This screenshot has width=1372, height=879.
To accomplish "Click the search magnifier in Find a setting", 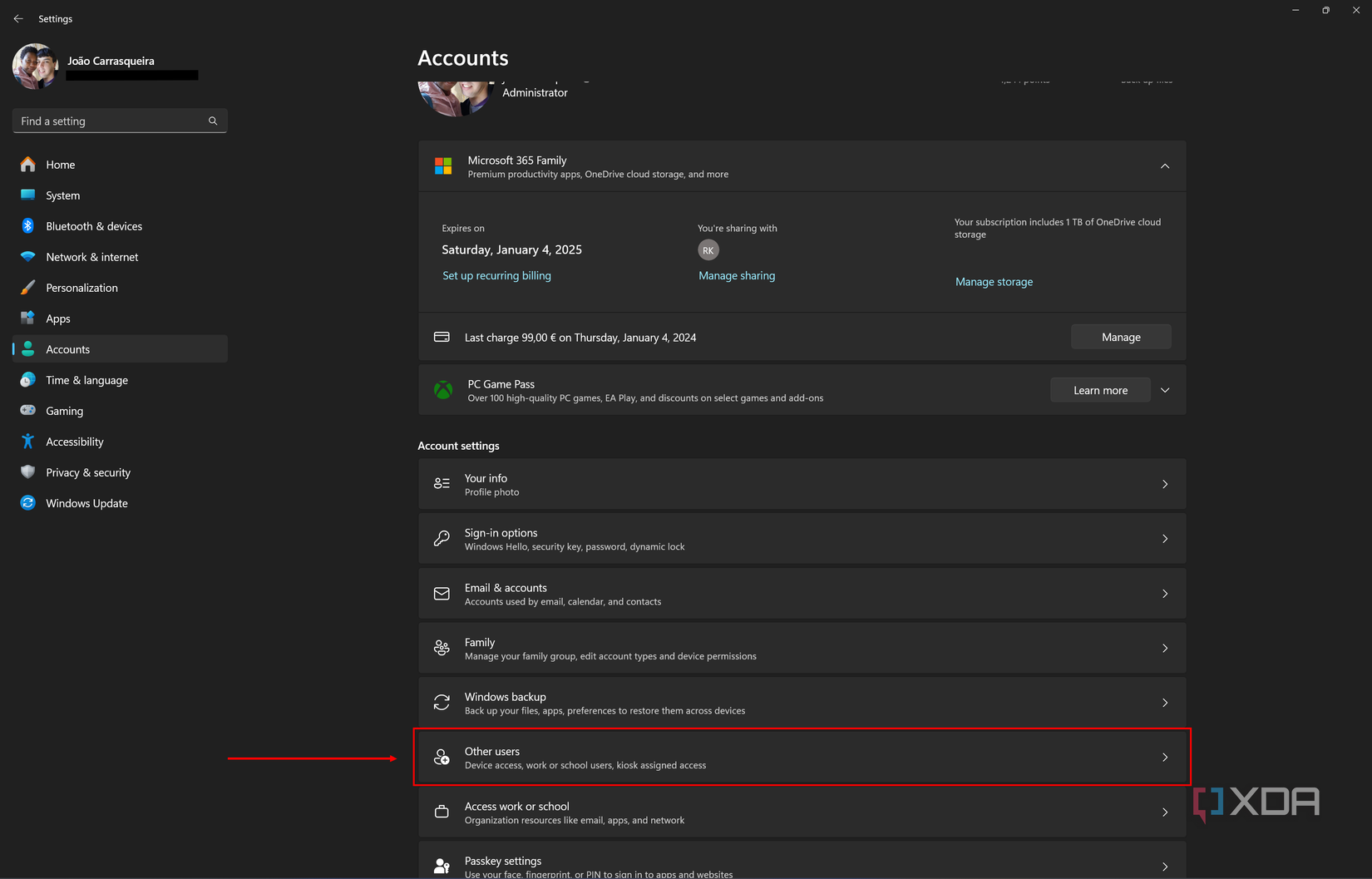I will click(213, 121).
